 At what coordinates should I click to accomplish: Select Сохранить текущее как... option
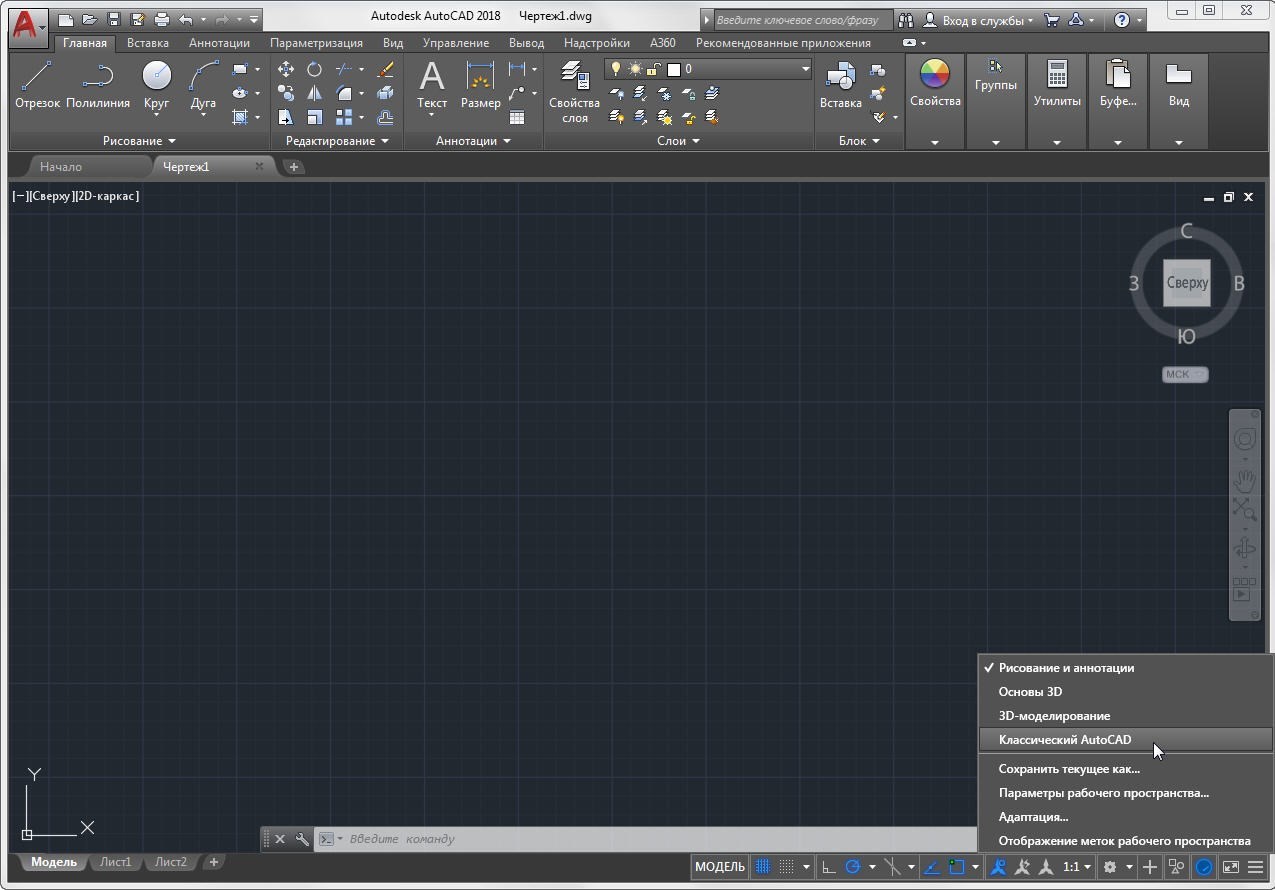(x=1069, y=769)
